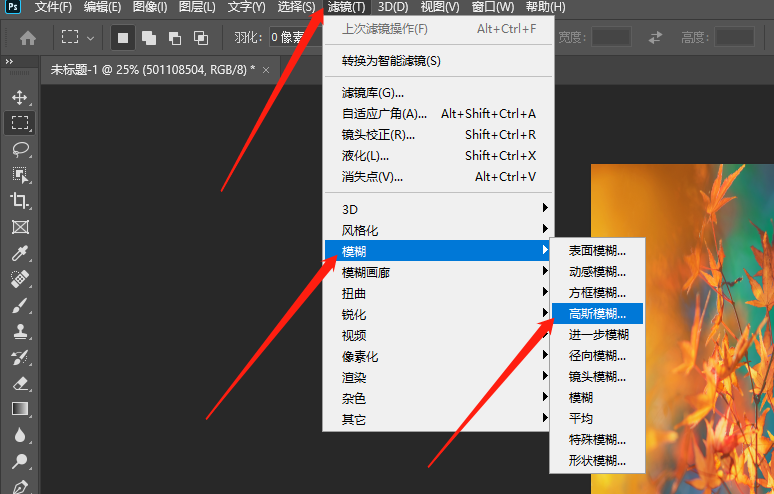Select the Dodge tool
Image resolution: width=774 pixels, height=494 pixels.
(x=20, y=461)
